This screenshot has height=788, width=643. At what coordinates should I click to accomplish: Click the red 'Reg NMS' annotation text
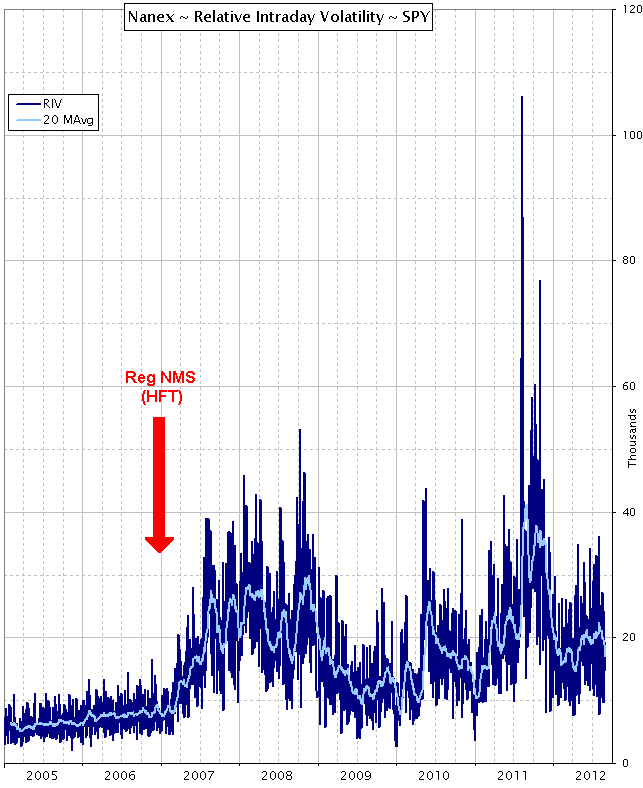pos(160,377)
